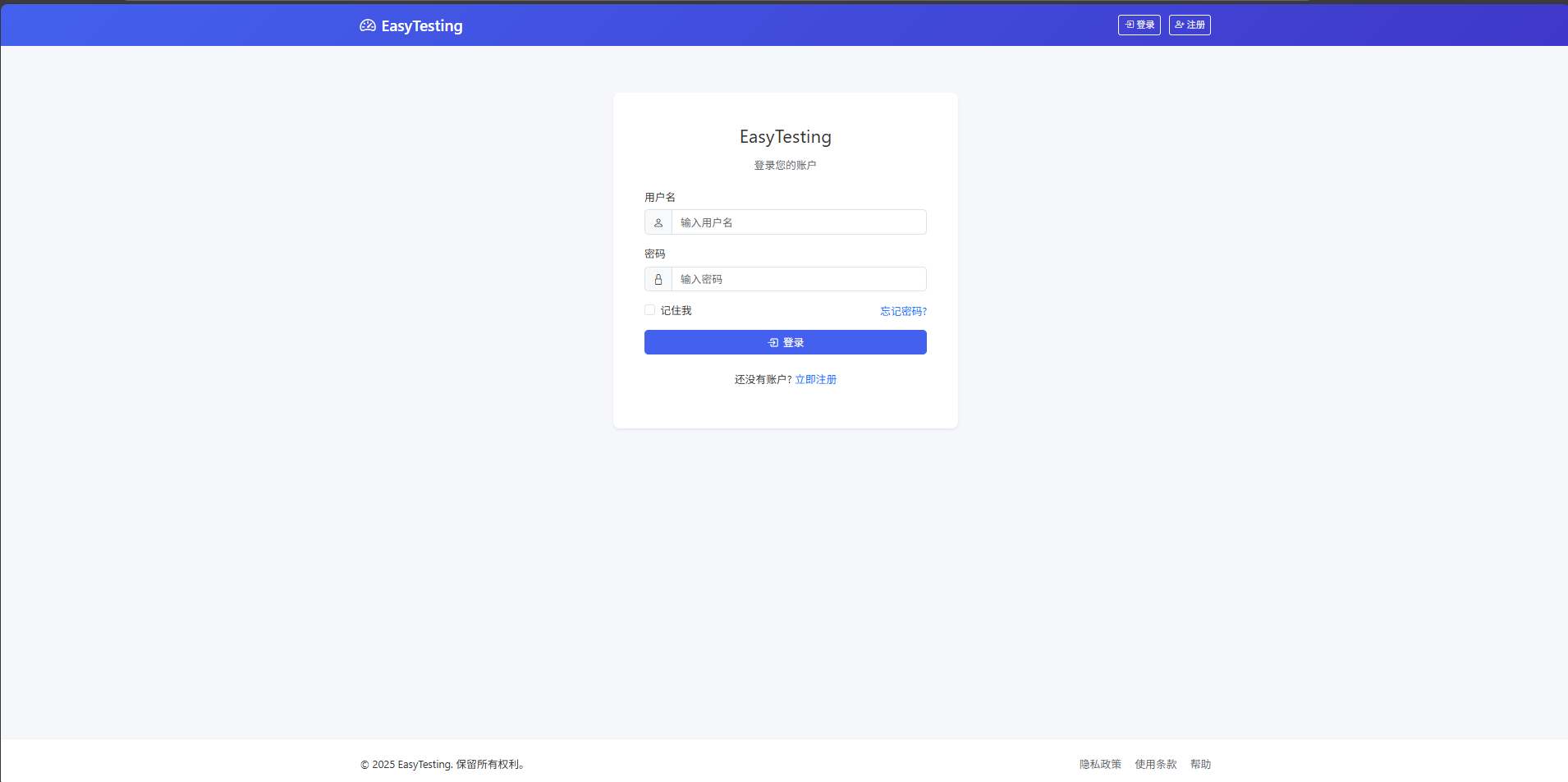1568x782 pixels.
Task: Follow the 立即注册 link
Action: pyautogui.click(x=815, y=379)
